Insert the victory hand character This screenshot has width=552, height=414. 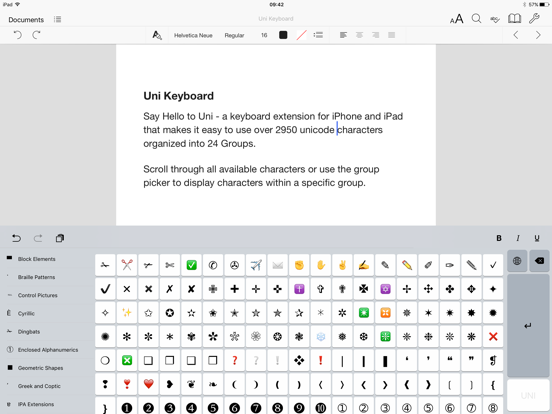tap(342, 265)
